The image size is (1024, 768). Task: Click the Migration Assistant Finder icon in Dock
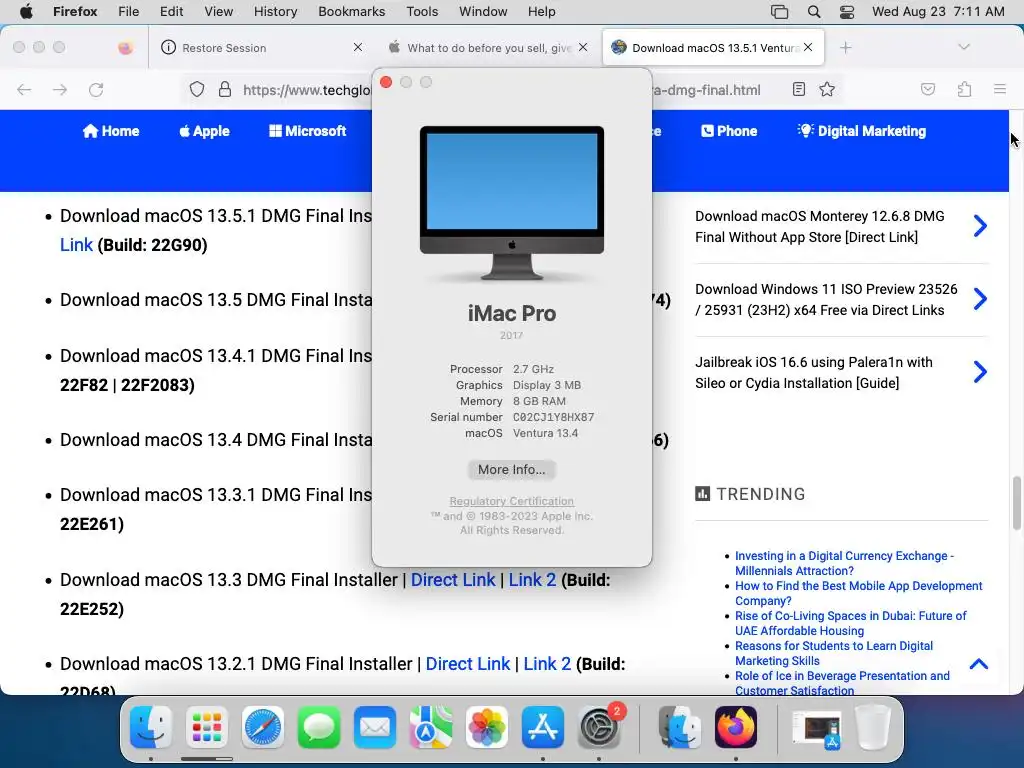click(x=680, y=727)
